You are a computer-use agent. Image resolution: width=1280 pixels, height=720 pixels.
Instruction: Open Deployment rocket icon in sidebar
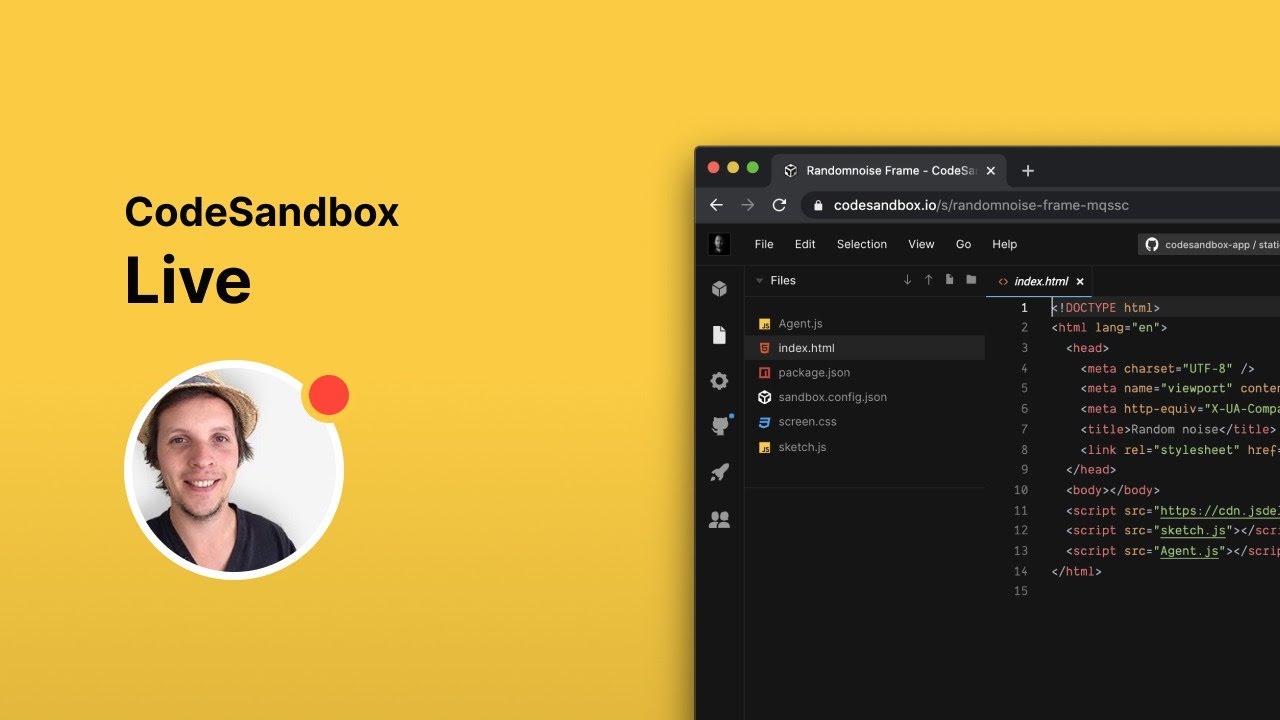[x=719, y=472]
